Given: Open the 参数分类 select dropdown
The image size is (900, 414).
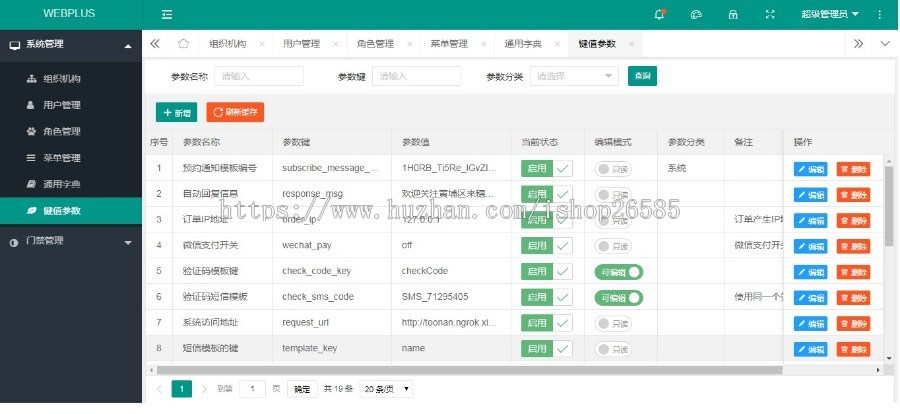Looking at the screenshot, I should [x=575, y=76].
